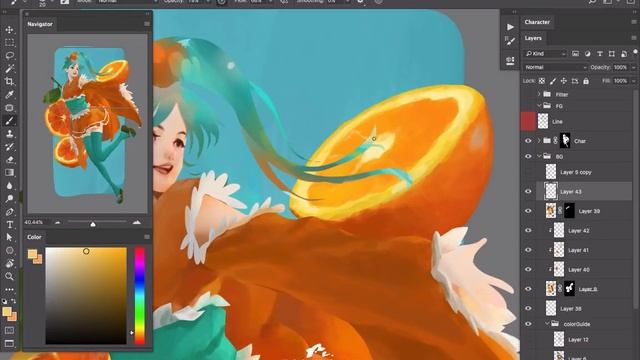Hide the Char group layer

click(528, 141)
